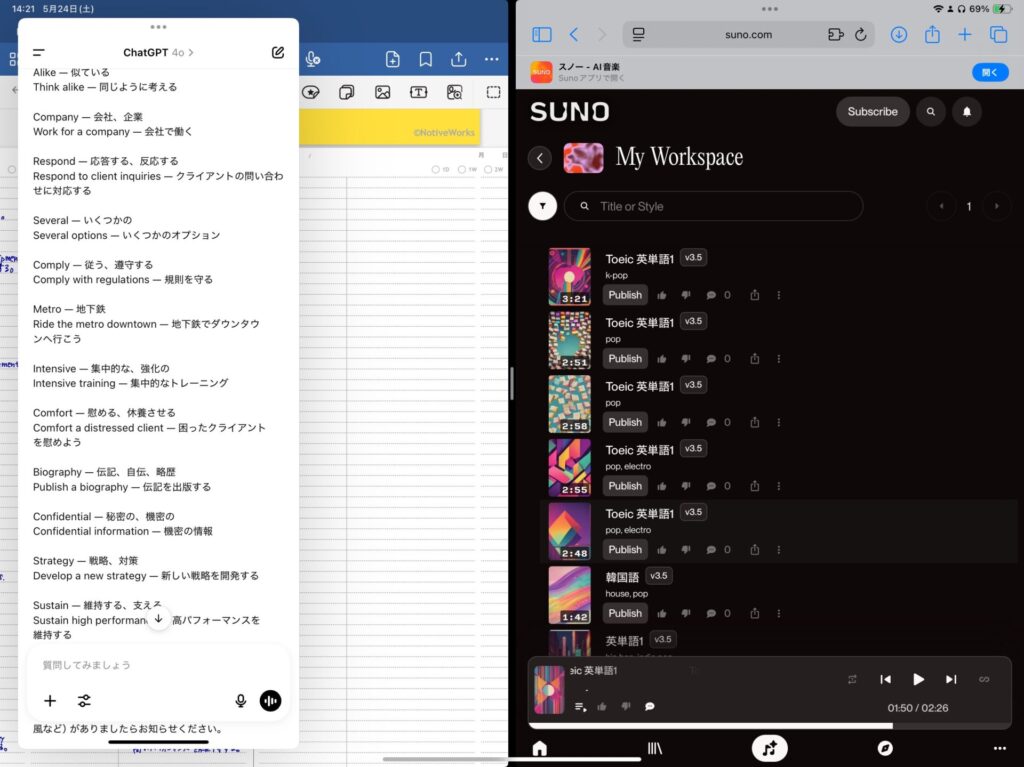This screenshot has height=767, width=1024.
Task: Seek within the Suno player progress bar
Action: click(x=769, y=726)
